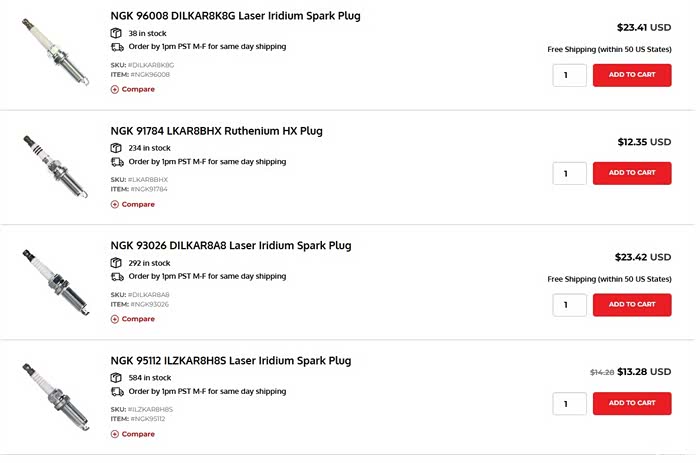Screen dimensions: 700x463
Task: Click box stock icon for NGK 96008
Action: tap(117, 33)
